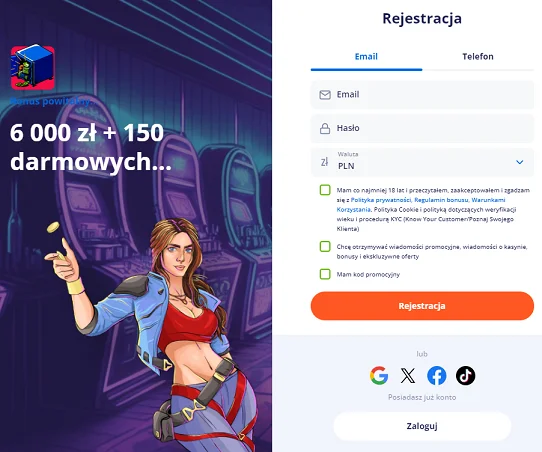Select the Email tab

[x=366, y=57]
